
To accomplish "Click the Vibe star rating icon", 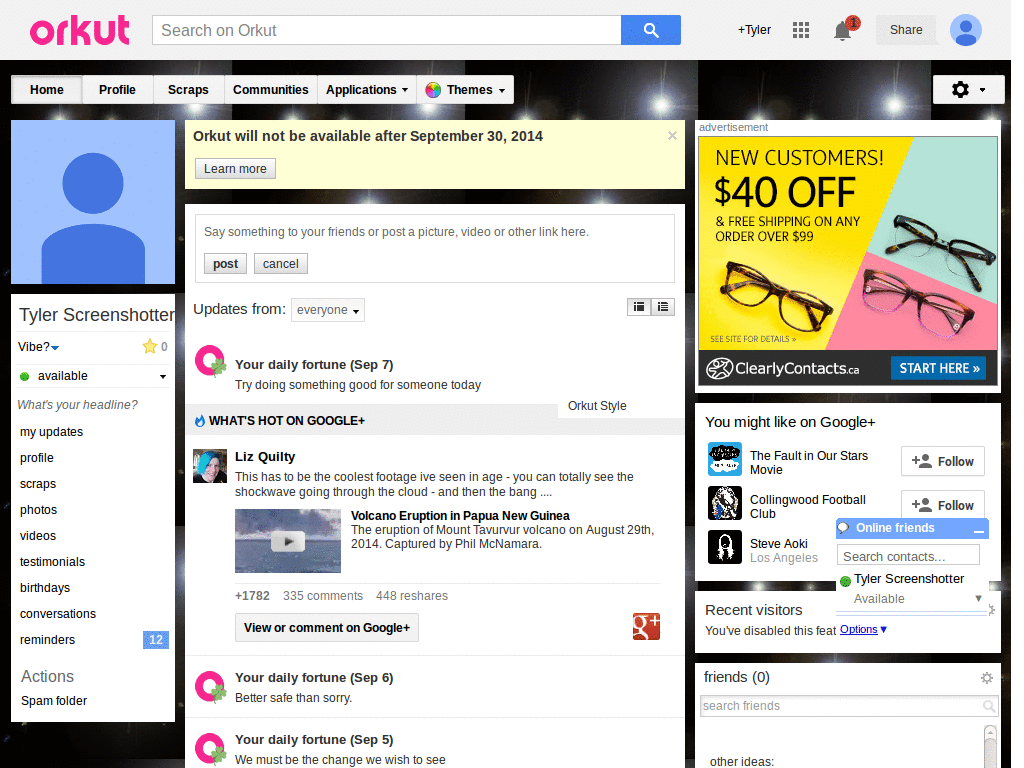I will coord(150,346).
